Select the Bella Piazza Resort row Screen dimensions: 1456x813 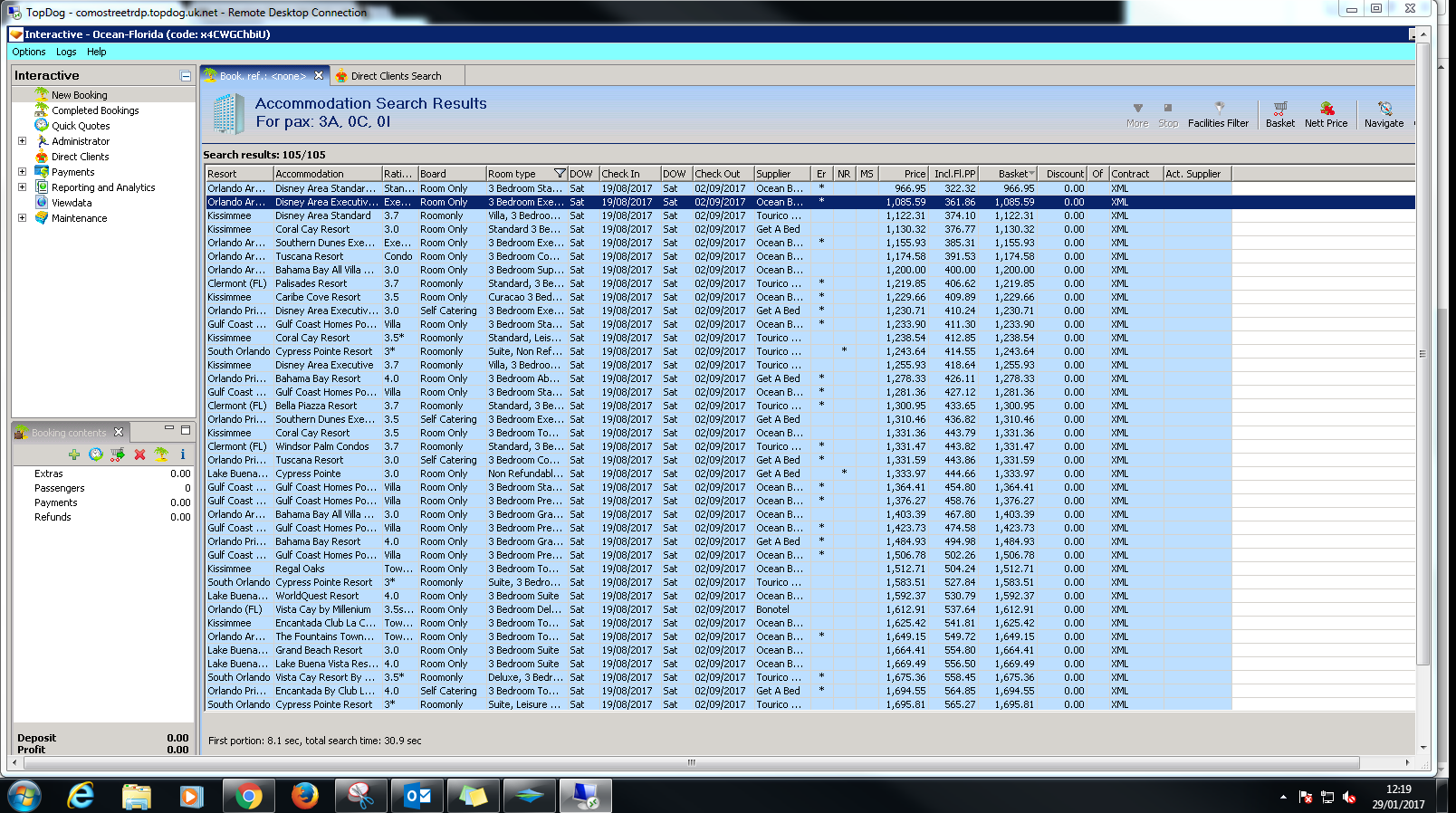pyautogui.click(x=719, y=406)
